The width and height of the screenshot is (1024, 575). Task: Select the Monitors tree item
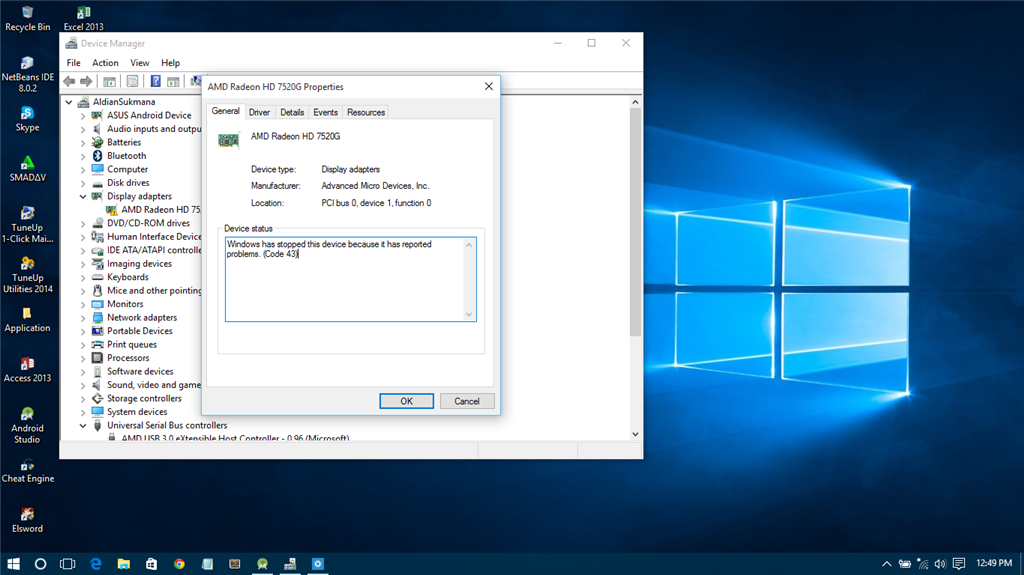(x=125, y=304)
